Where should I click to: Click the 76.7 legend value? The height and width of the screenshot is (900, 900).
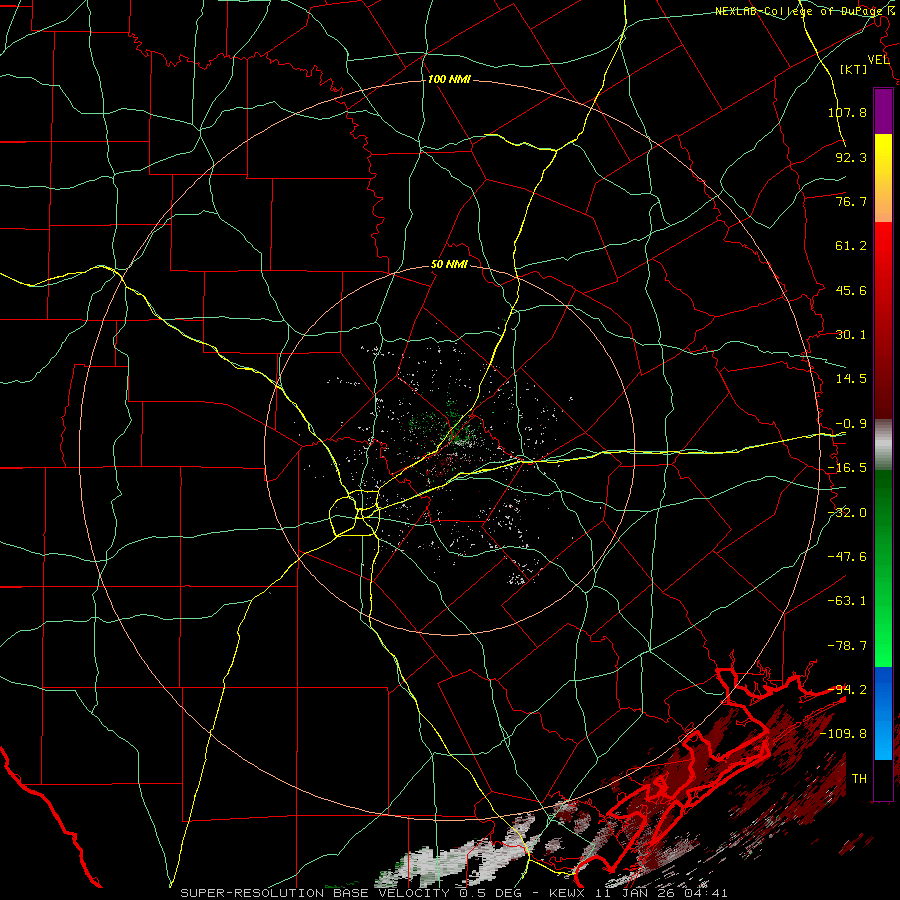coord(851,201)
